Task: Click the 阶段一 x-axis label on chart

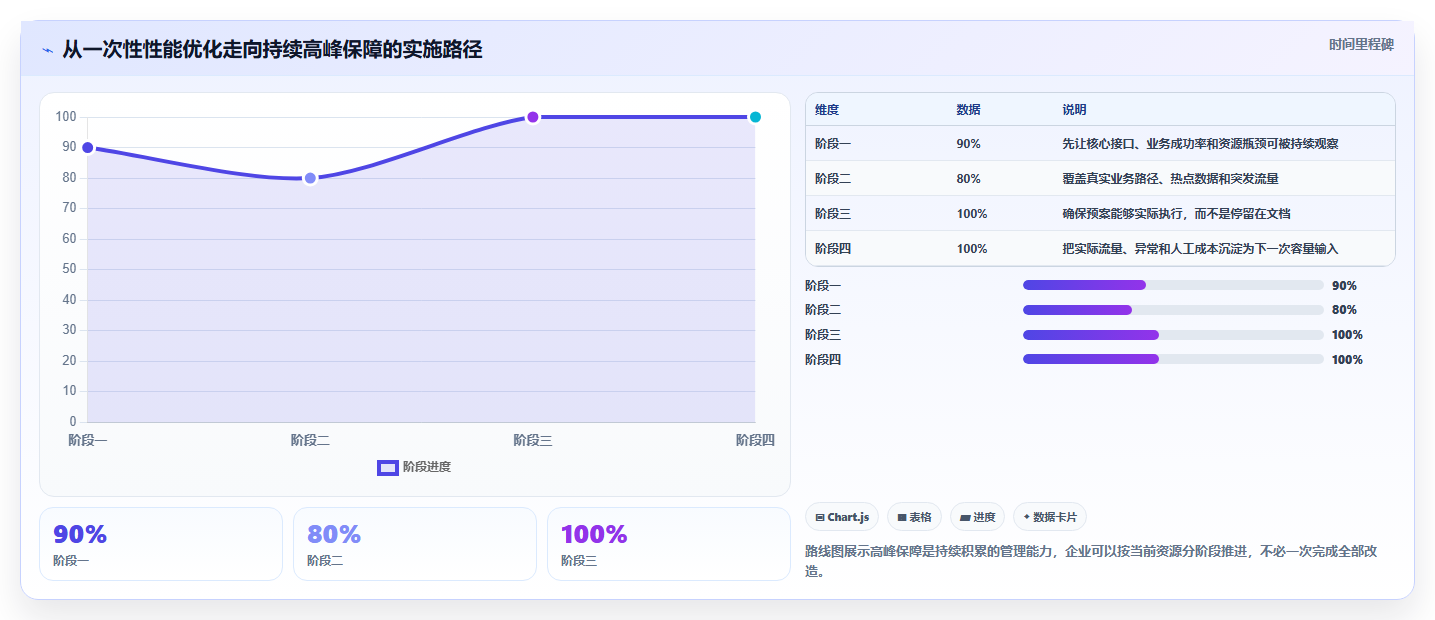Action: [87, 440]
